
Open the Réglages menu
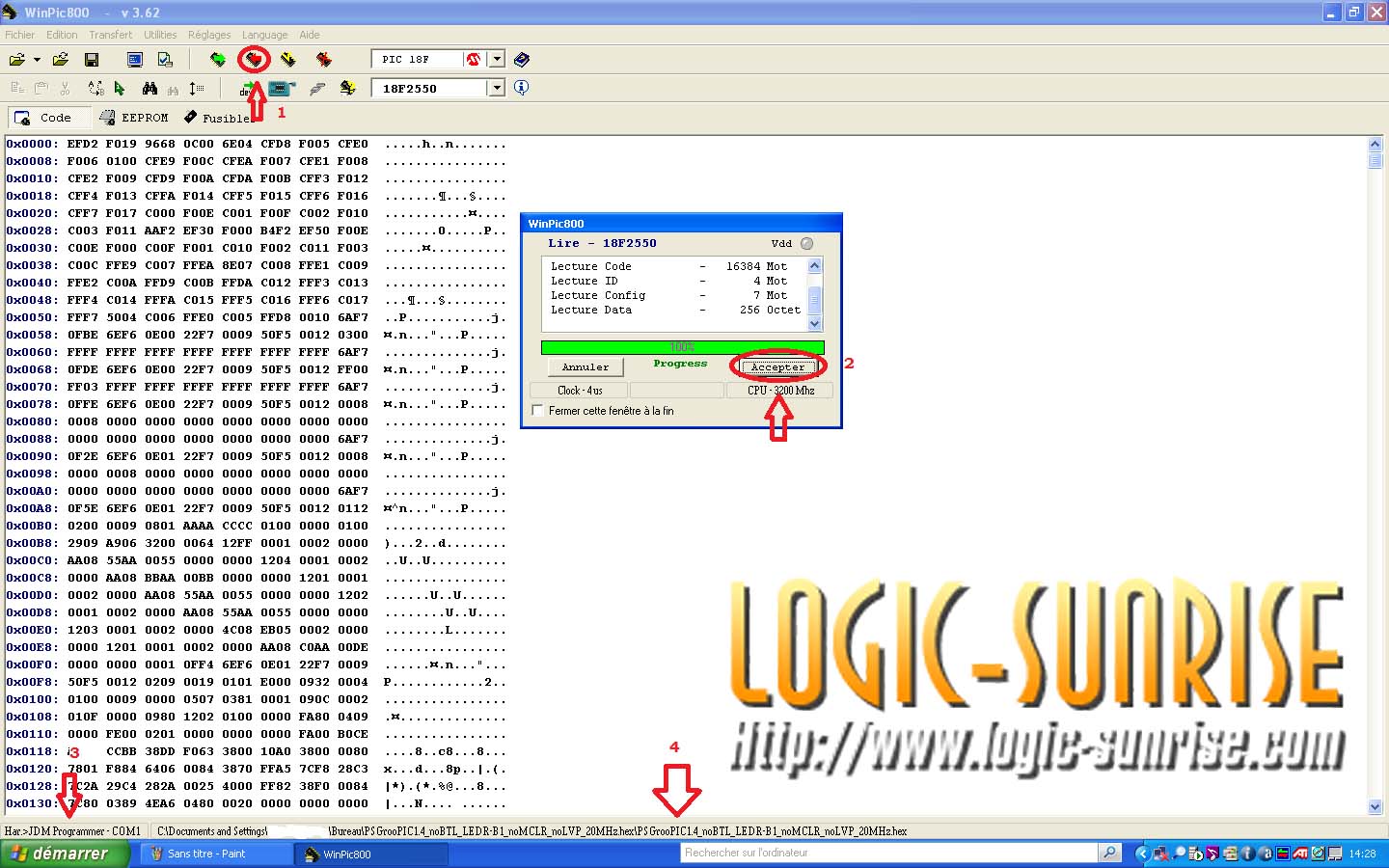pos(209,35)
